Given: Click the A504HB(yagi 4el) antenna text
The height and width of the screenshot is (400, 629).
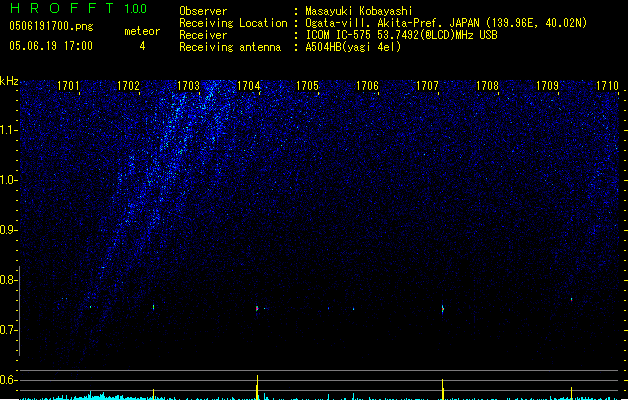Looking at the screenshot, I should point(353,47).
